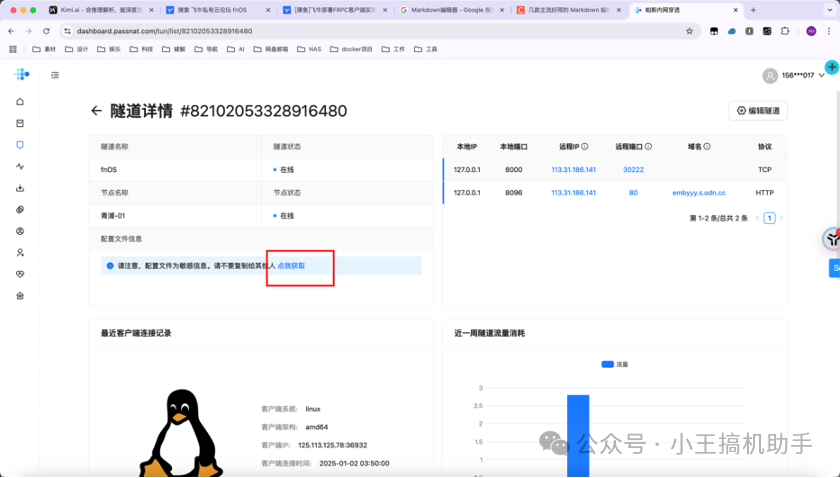Open the 156***017 account dropdown
840x478 pixels.
pos(795,76)
